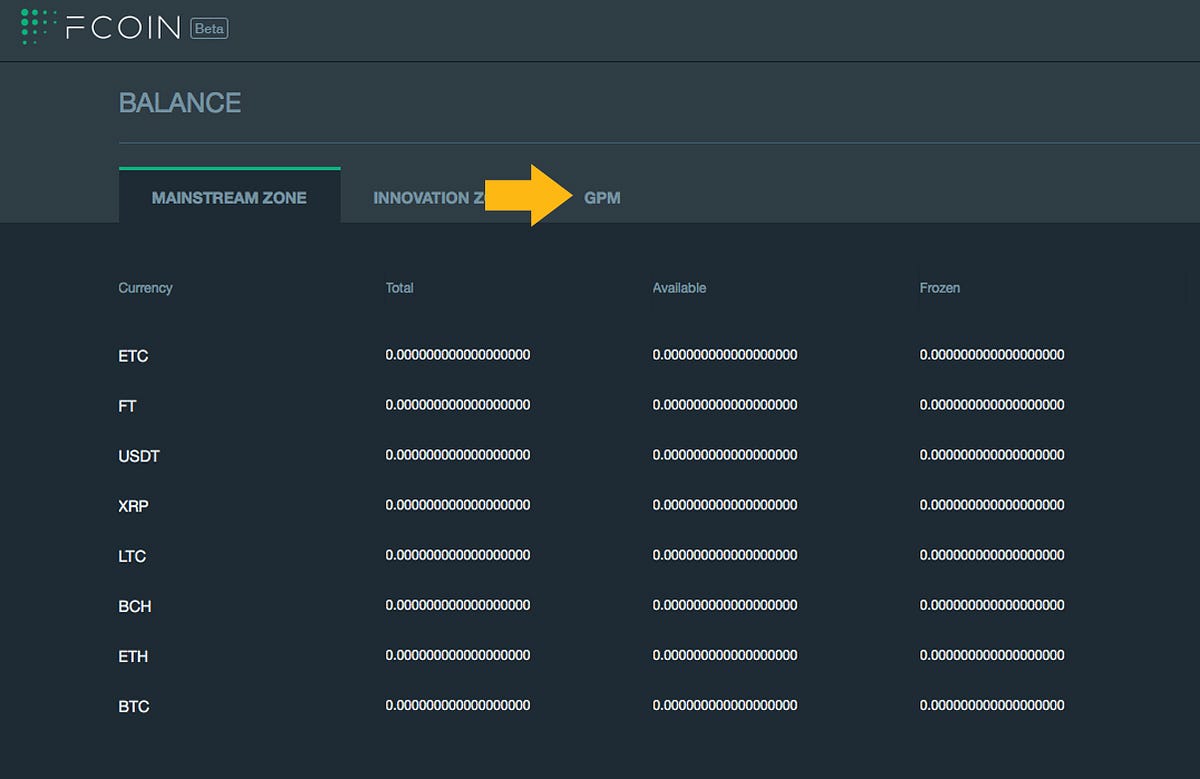This screenshot has height=779, width=1200.
Task: Click the LTC available balance value
Action: tap(725, 555)
